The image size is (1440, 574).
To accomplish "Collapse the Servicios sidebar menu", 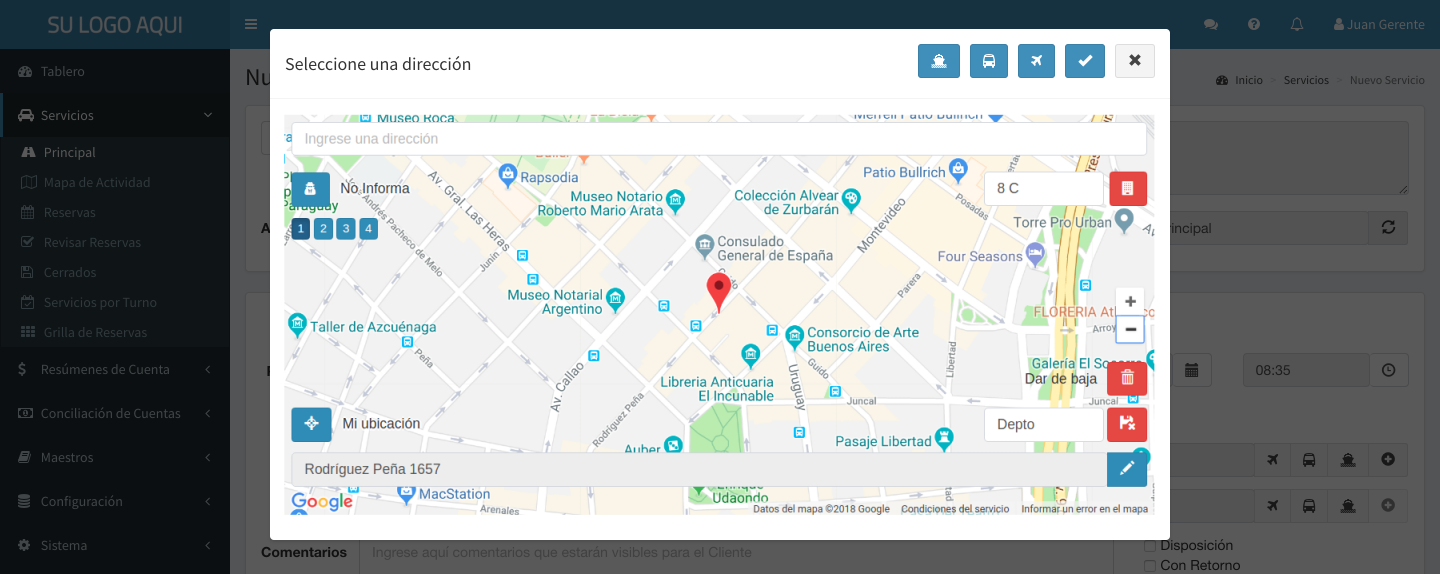I will [x=115, y=115].
